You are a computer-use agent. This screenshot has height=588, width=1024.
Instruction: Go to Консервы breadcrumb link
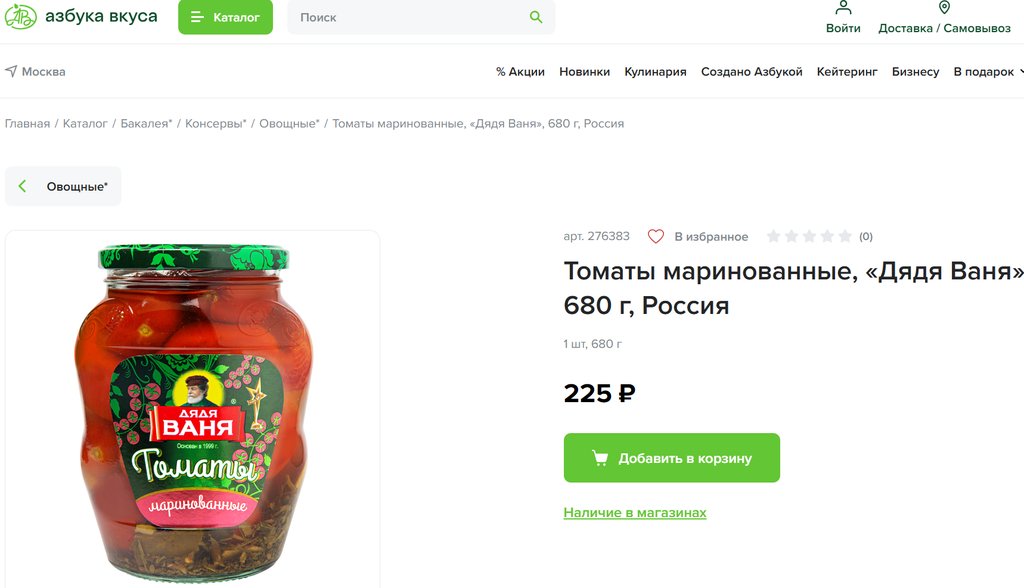click(215, 124)
